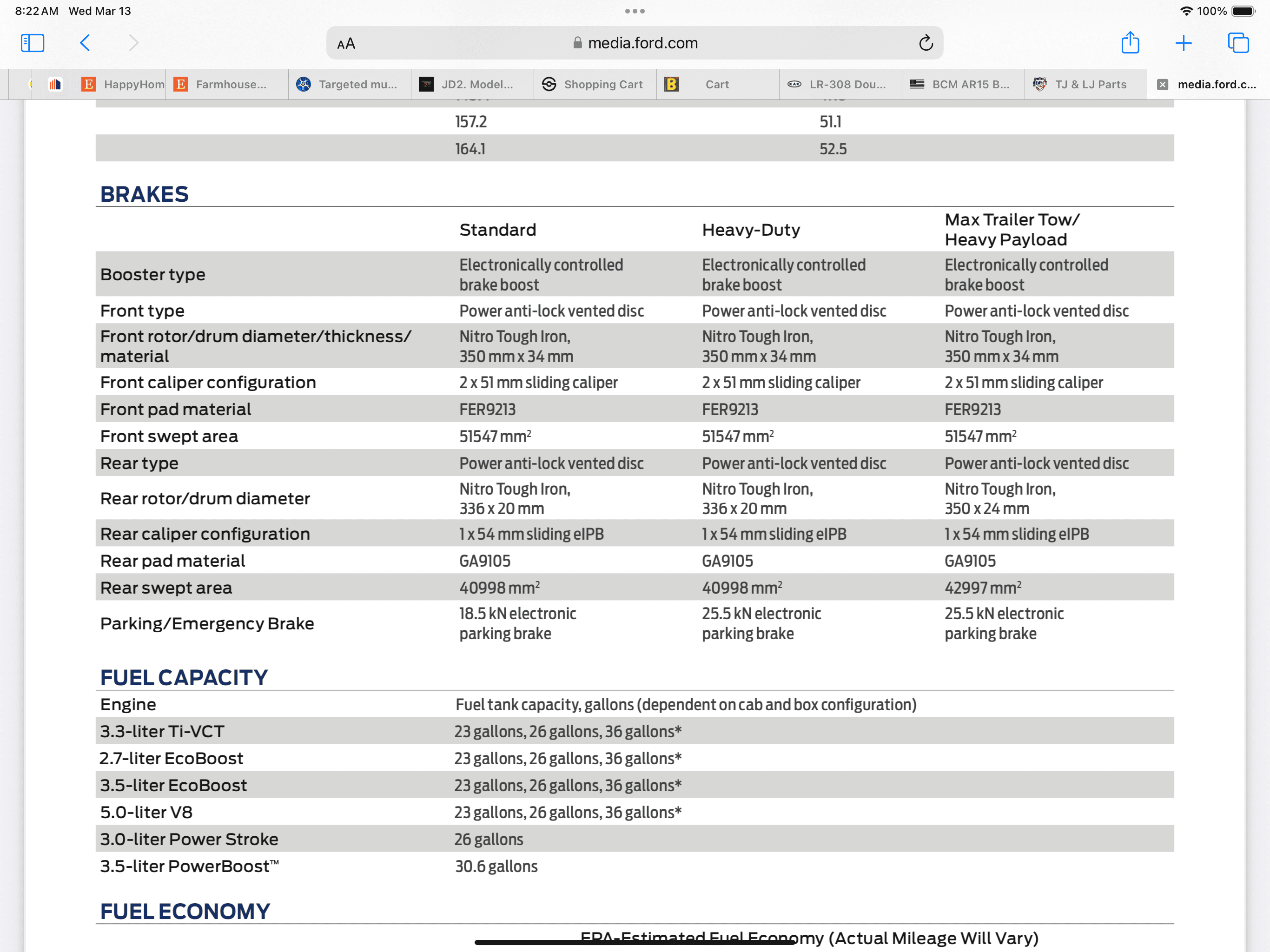
Task: Select the 3.0-liter Power Stroke row
Action: point(635,839)
